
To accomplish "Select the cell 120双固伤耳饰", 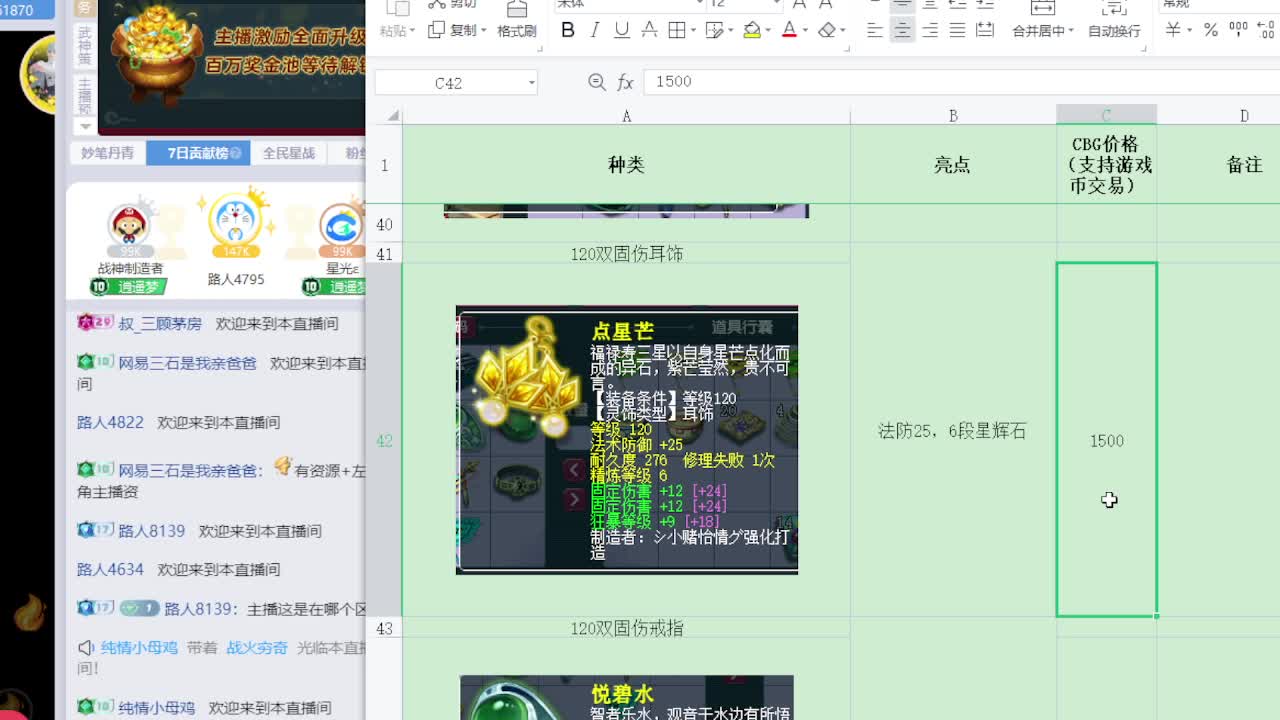I will point(626,254).
